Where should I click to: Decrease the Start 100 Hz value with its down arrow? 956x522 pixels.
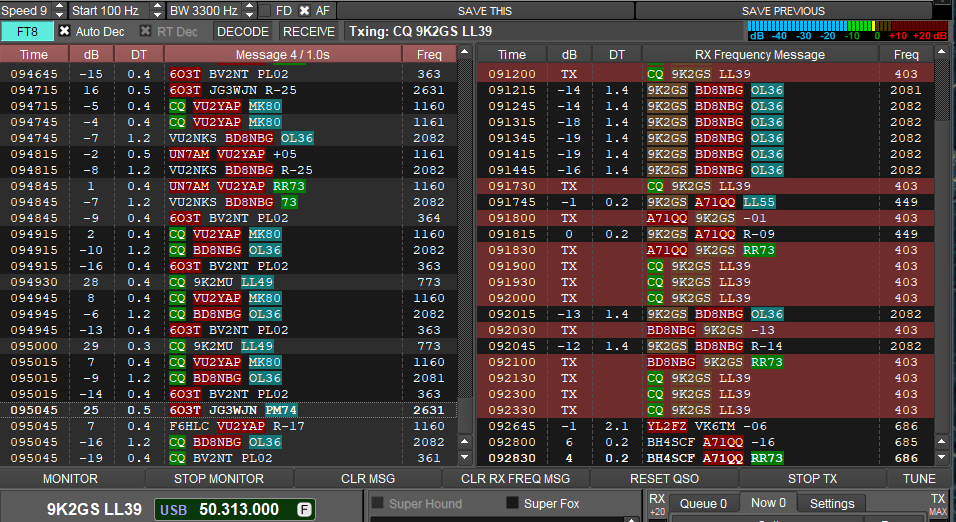pos(157,15)
